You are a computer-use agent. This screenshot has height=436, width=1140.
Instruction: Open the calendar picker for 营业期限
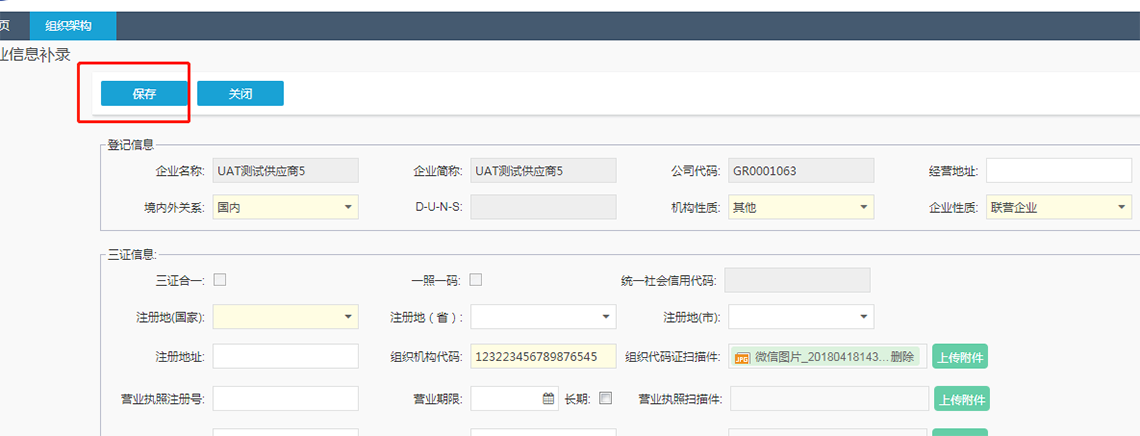[x=548, y=398]
